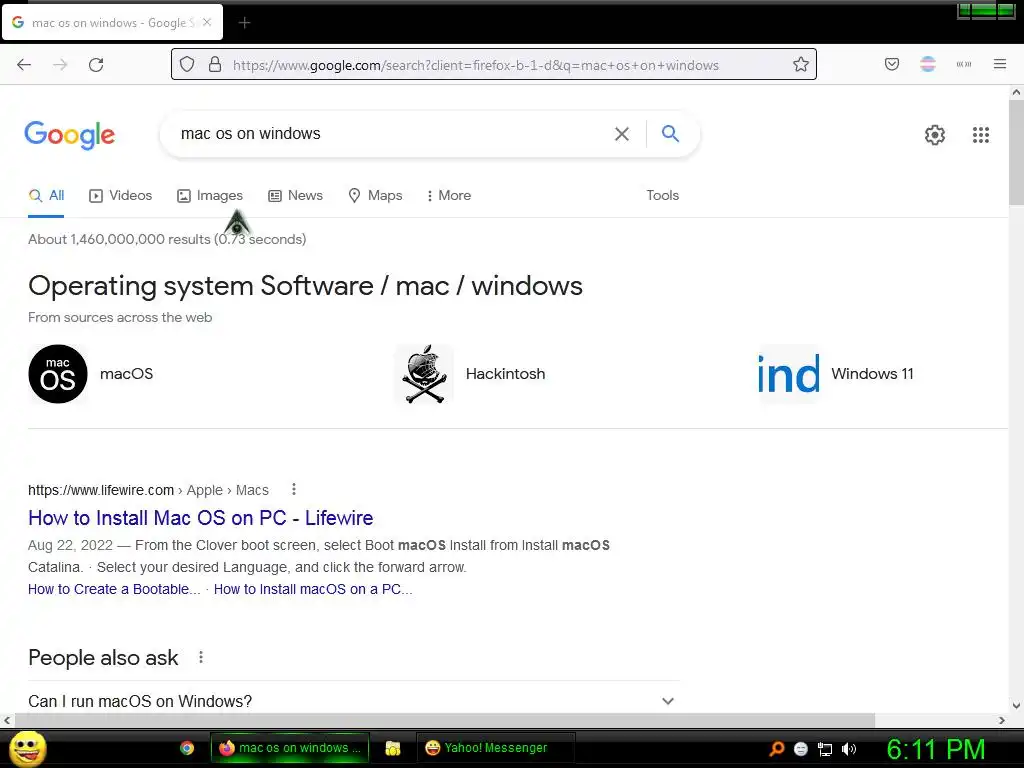1024x768 pixels.
Task: Open the tray search magnifier icon
Action: pyautogui.click(x=777, y=749)
